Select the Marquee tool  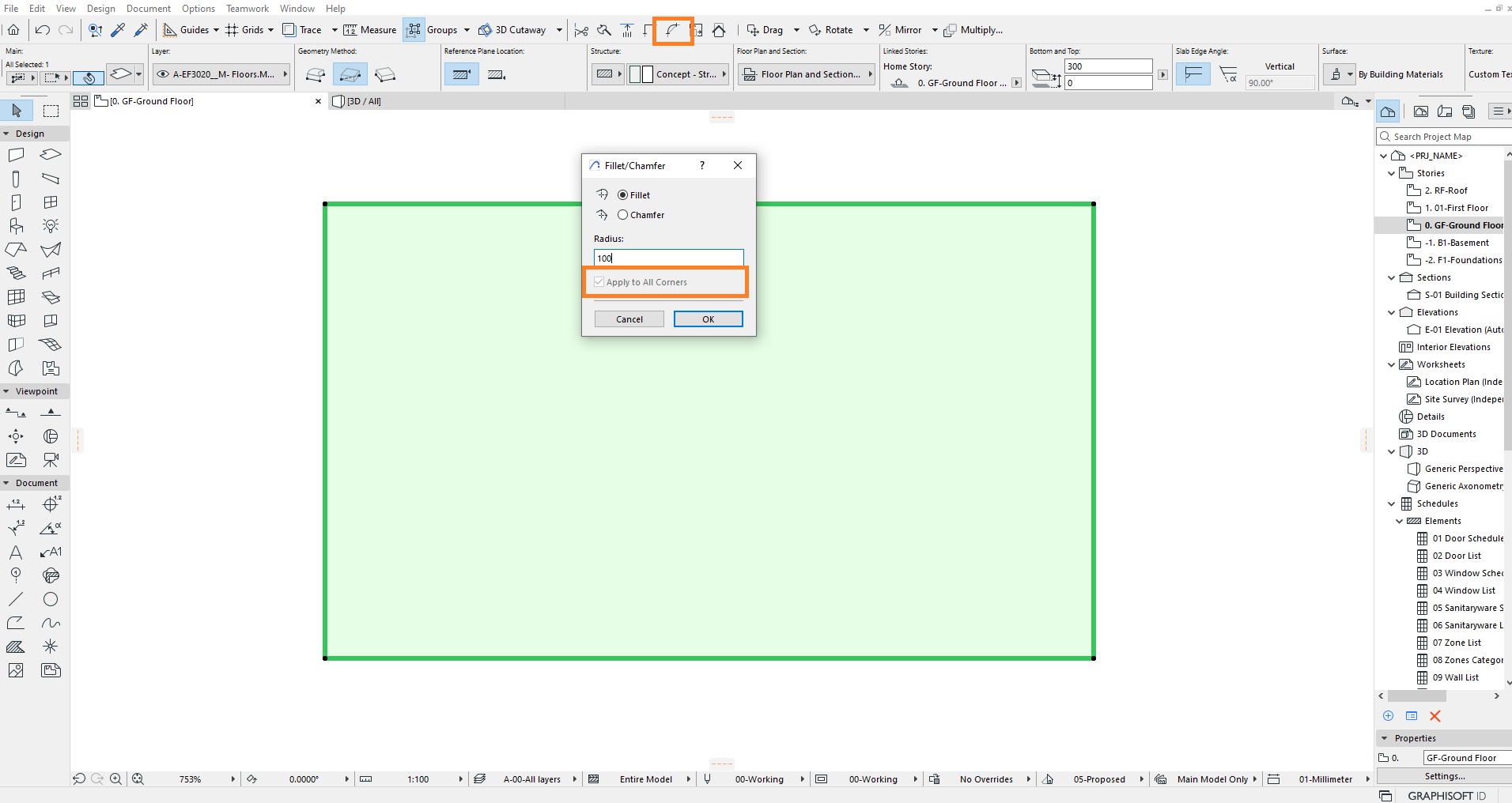51,111
